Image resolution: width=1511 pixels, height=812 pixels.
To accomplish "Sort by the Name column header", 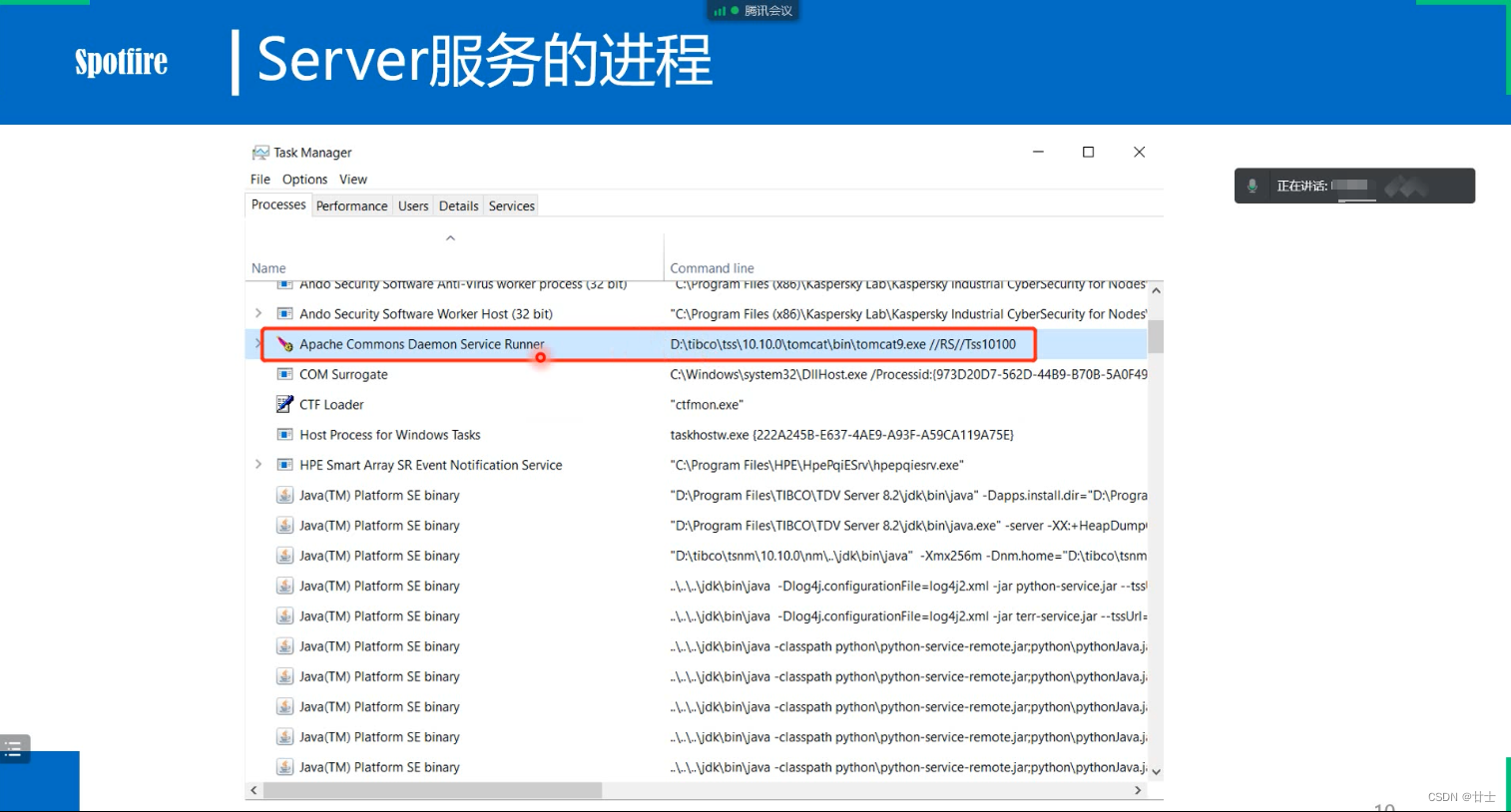I will point(268,268).
